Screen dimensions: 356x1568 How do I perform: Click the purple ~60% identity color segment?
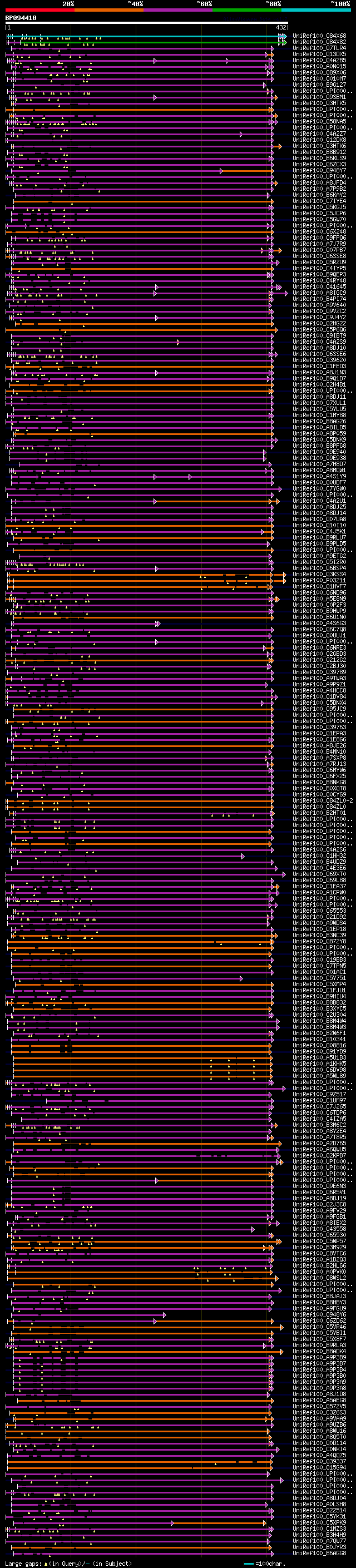point(177,10)
